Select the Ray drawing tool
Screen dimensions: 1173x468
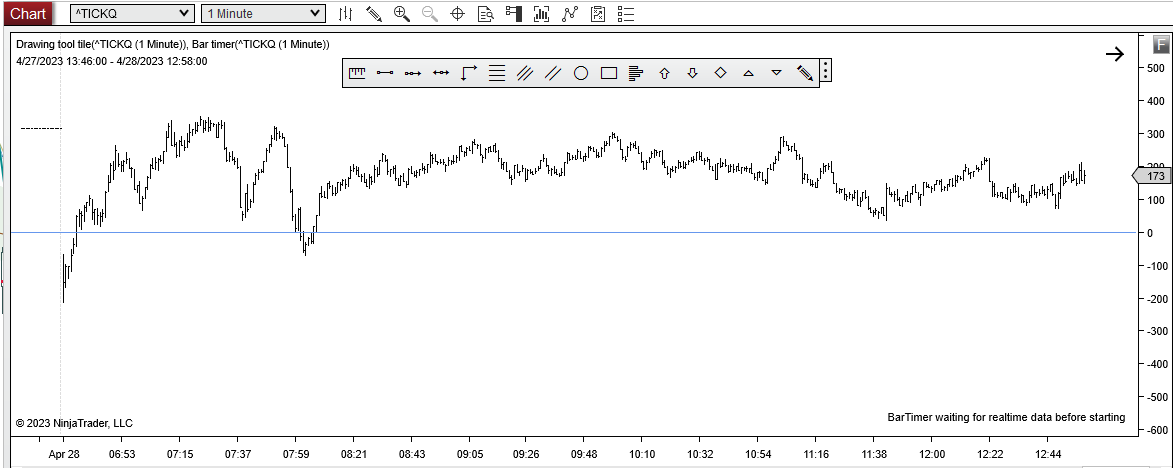tap(413, 73)
